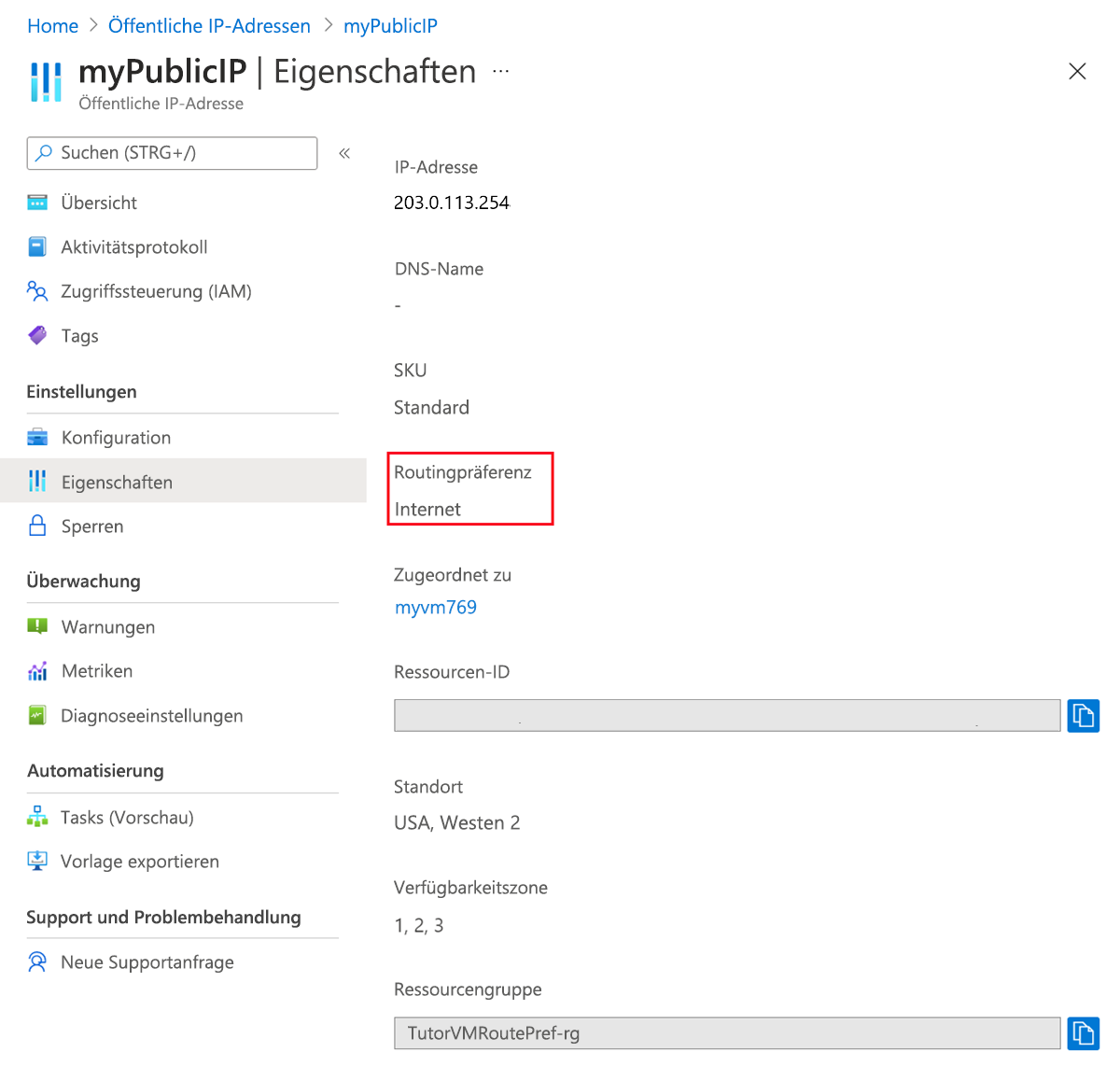Copy the Ressourcengruppe value using its copy icon
Screen dimensions: 1120x1066
[x=1083, y=1033]
